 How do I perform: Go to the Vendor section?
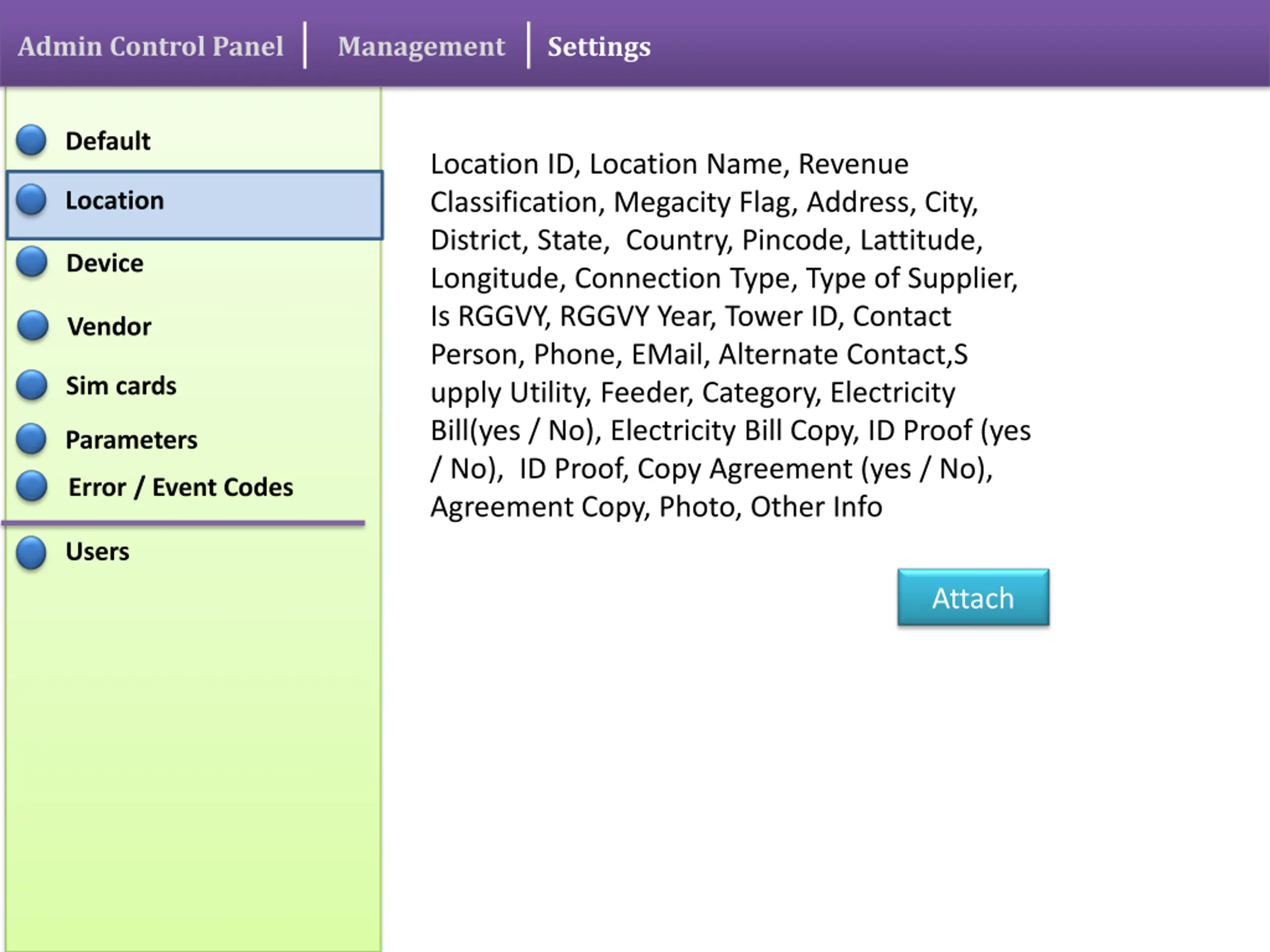(x=109, y=327)
